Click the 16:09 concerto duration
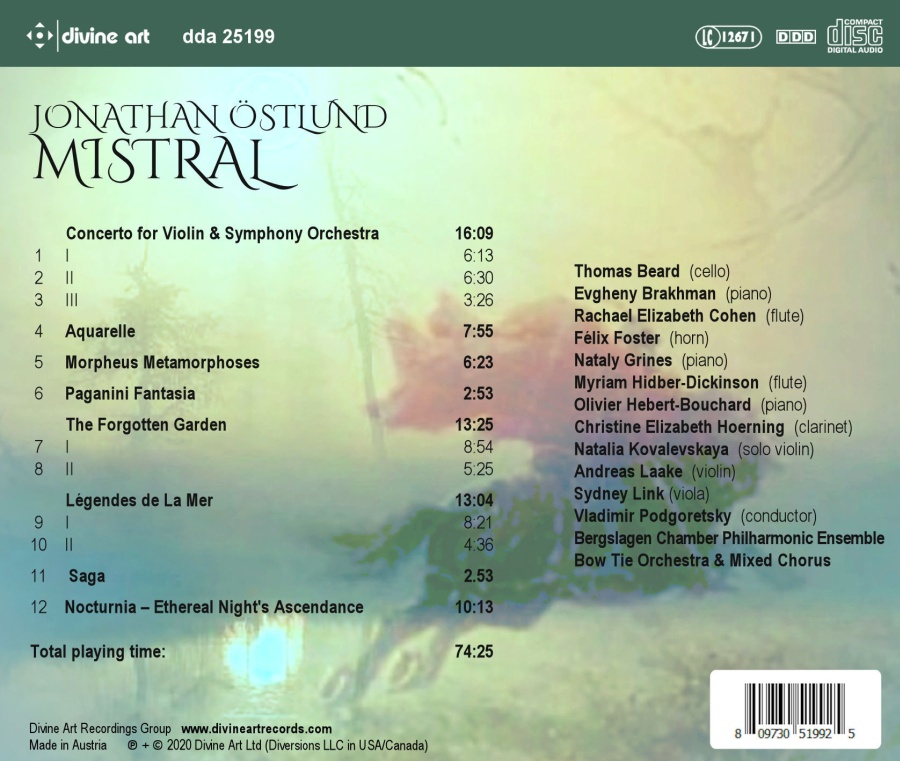This screenshot has height=761, width=900. click(x=474, y=234)
